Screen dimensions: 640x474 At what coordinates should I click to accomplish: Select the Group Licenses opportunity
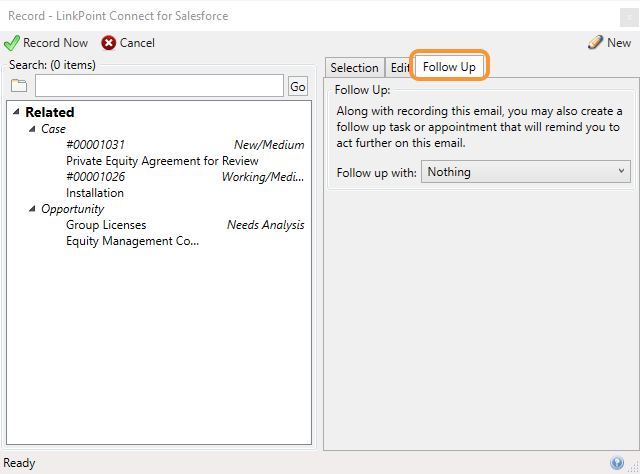[x=106, y=225]
